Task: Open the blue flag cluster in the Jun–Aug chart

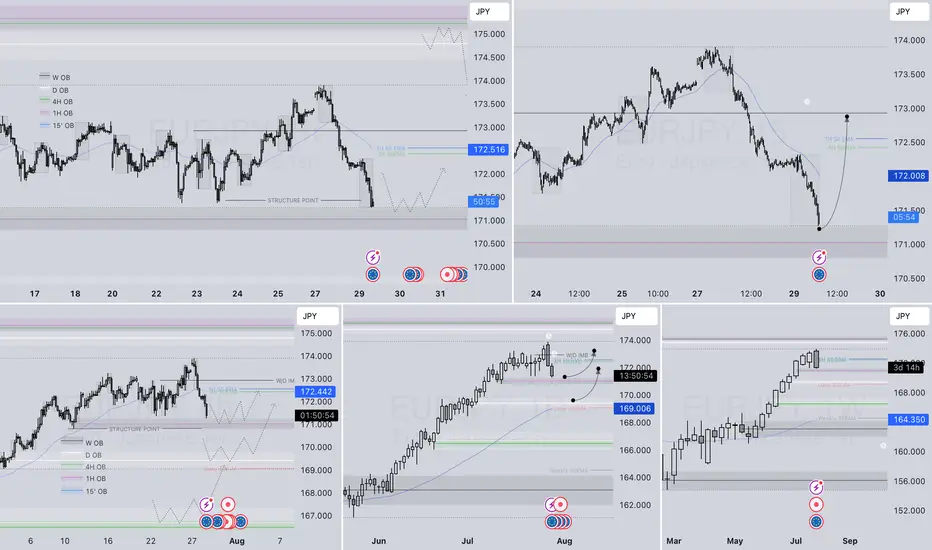Action: 558,522
